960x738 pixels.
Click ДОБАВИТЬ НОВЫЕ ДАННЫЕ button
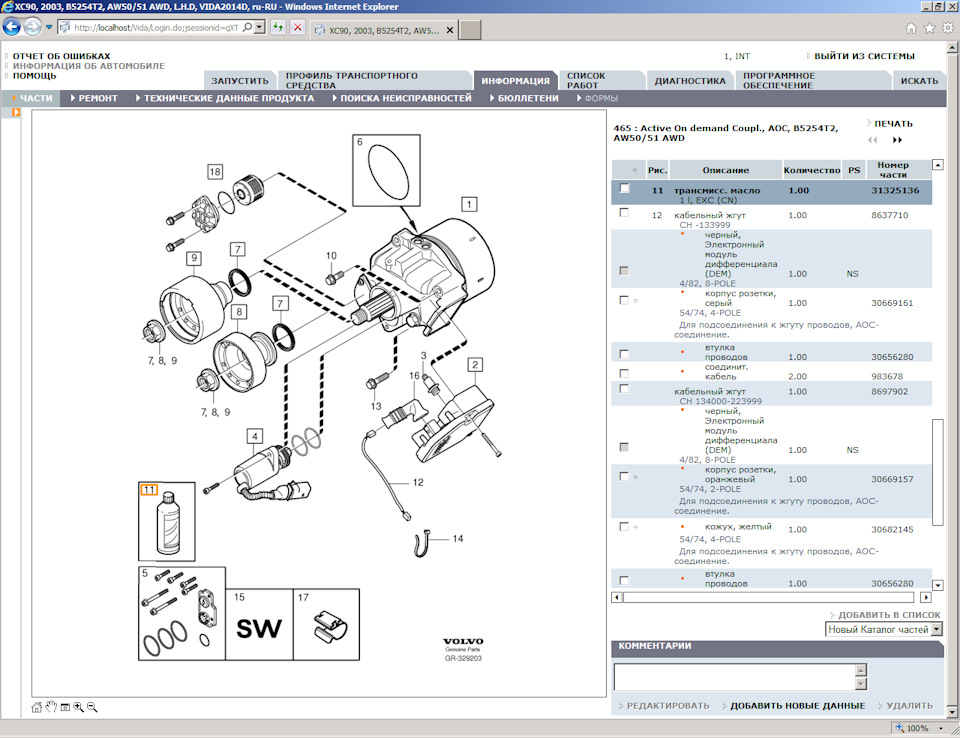797,705
